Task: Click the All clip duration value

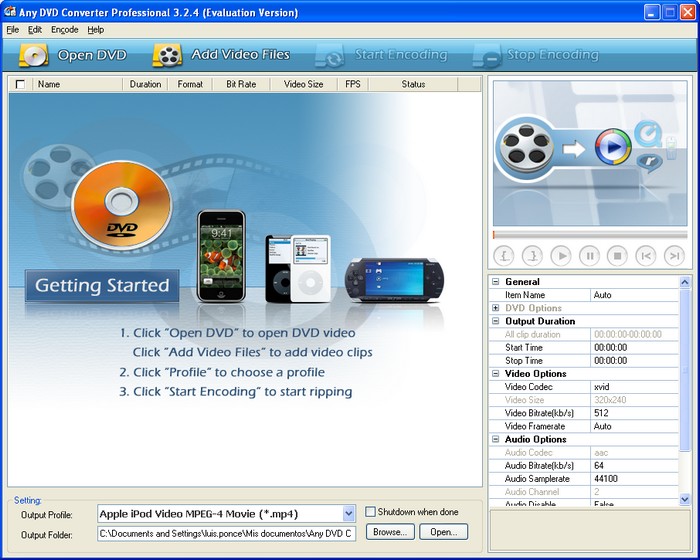Action: tap(634, 334)
